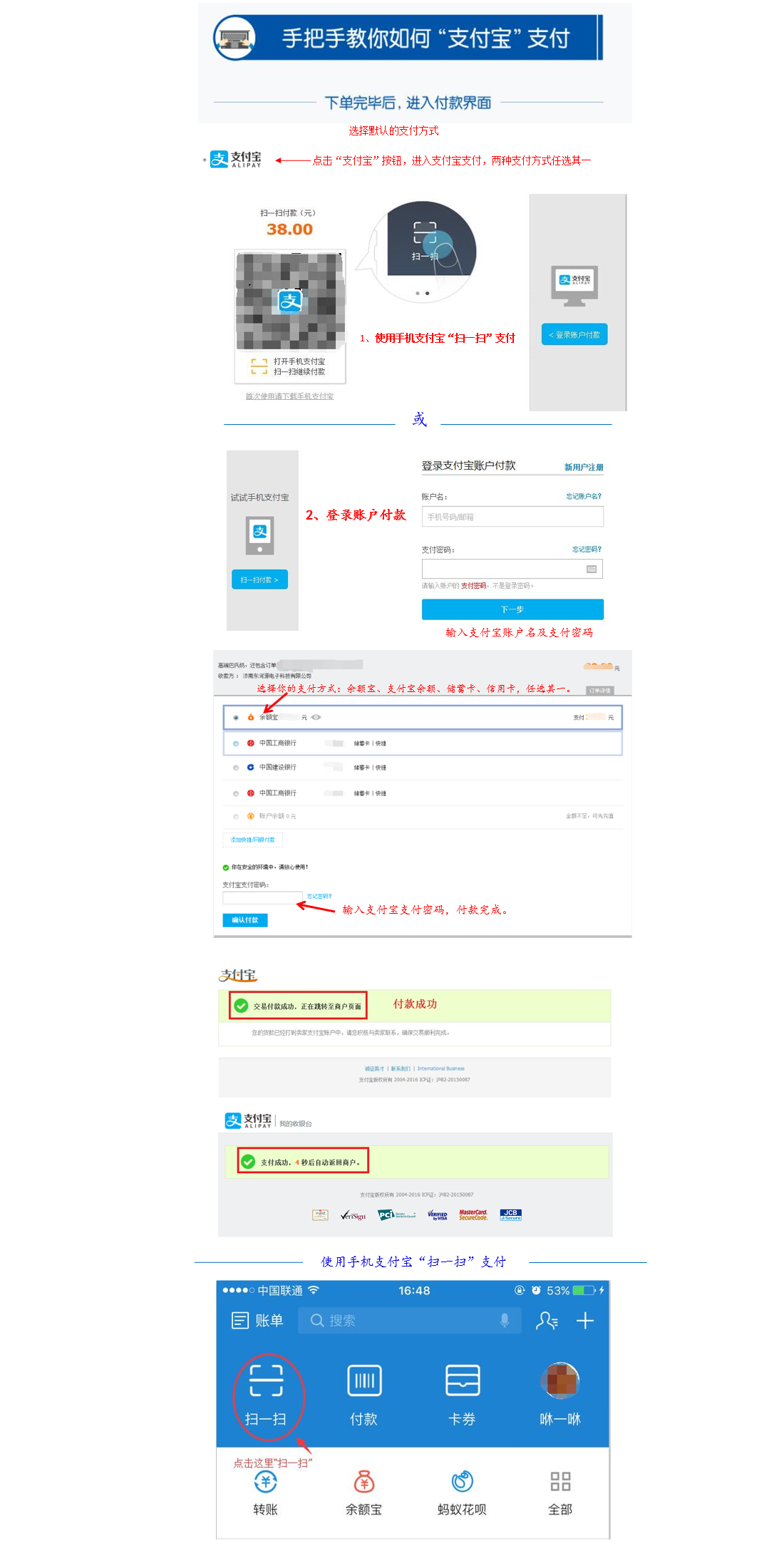The width and height of the screenshot is (784, 1568).
Task: Click the 支付宝支付密码 input field
Action: coord(263,897)
